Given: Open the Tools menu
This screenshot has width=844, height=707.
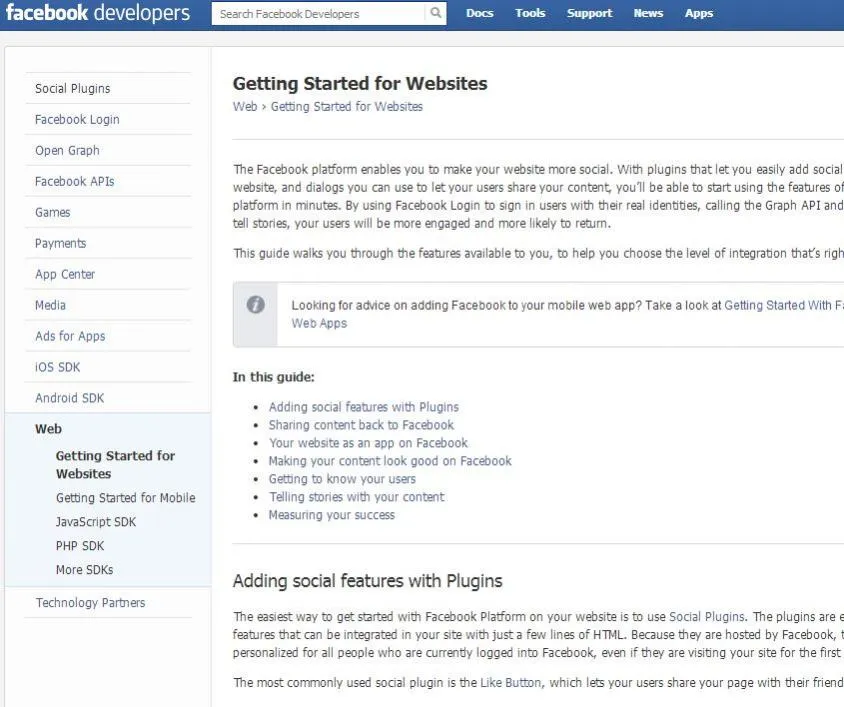Looking at the screenshot, I should pyautogui.click(x=530, y=13).
